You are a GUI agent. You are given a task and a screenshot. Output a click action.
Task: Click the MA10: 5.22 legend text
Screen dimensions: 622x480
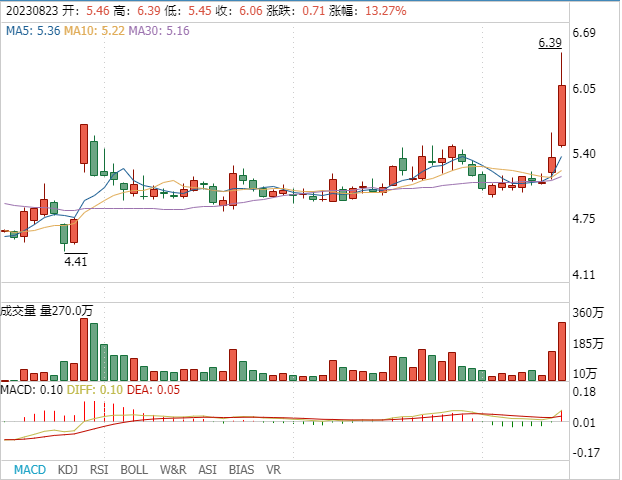pyautogui.click(x=94, y=31)
